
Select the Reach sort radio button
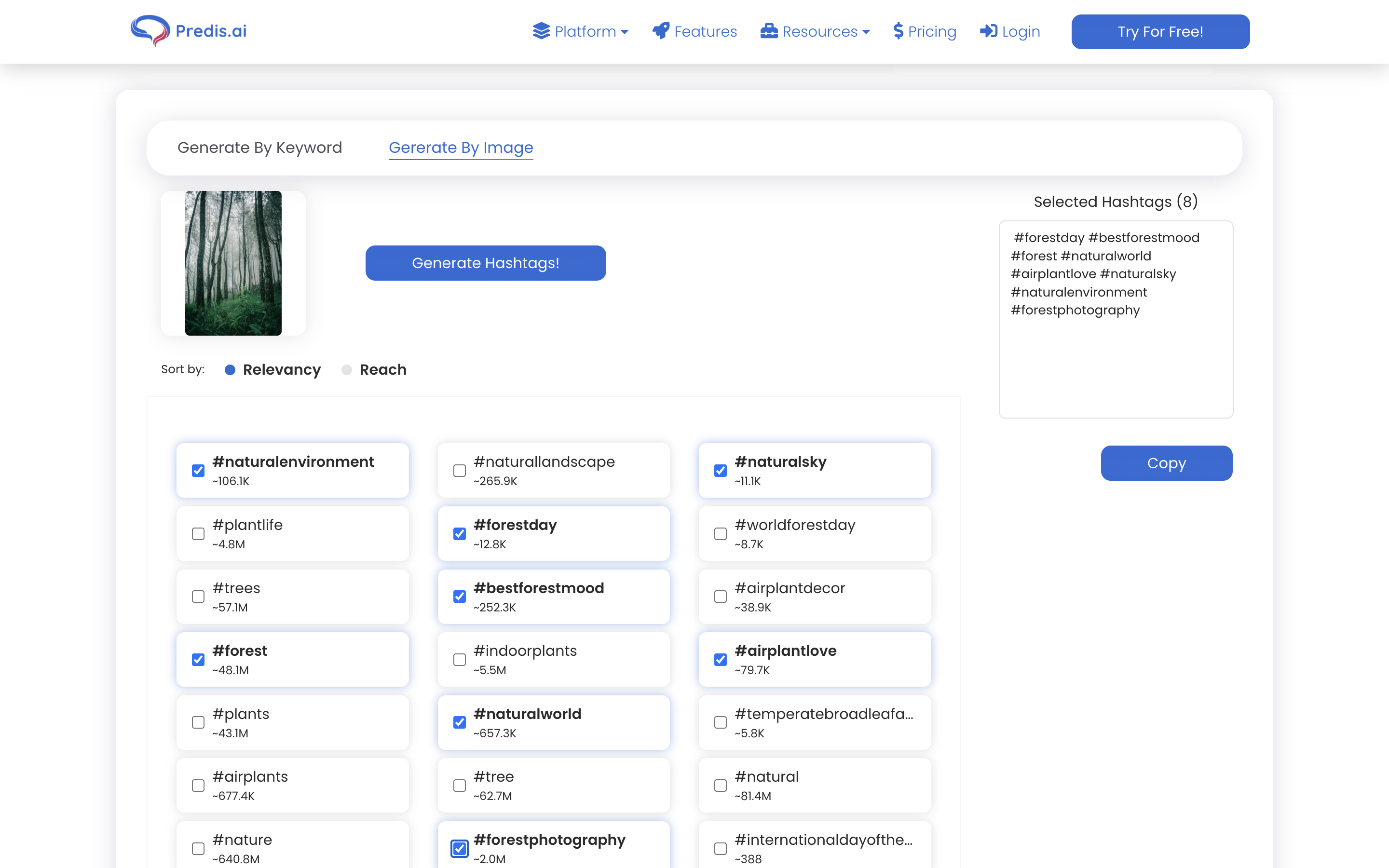tap(347, 370)
